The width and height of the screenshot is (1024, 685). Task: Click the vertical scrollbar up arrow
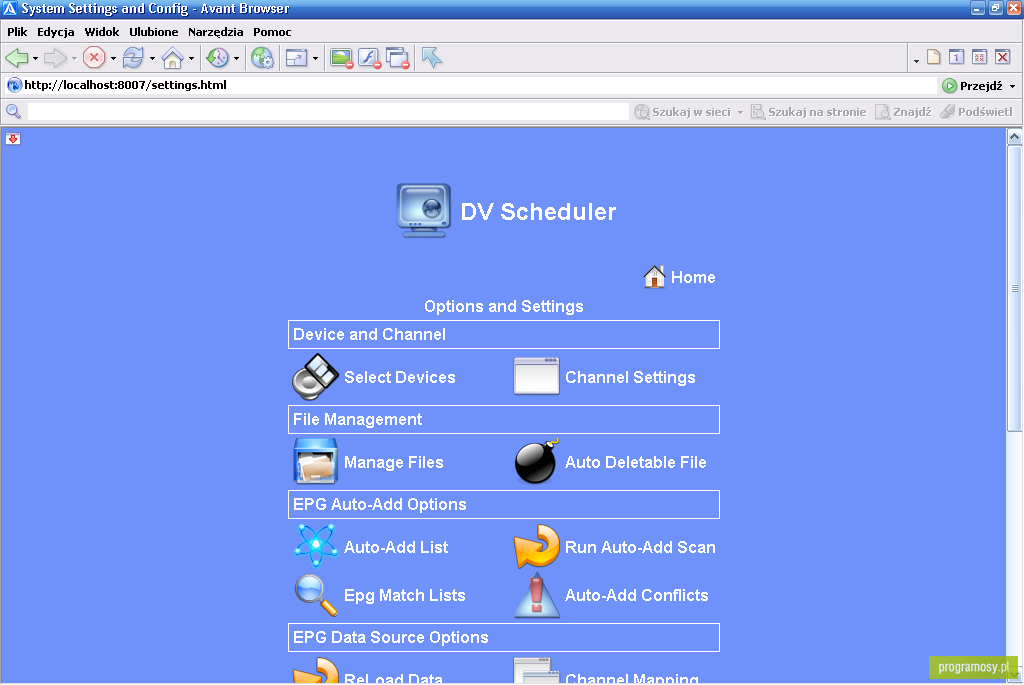coord(1014,136)
